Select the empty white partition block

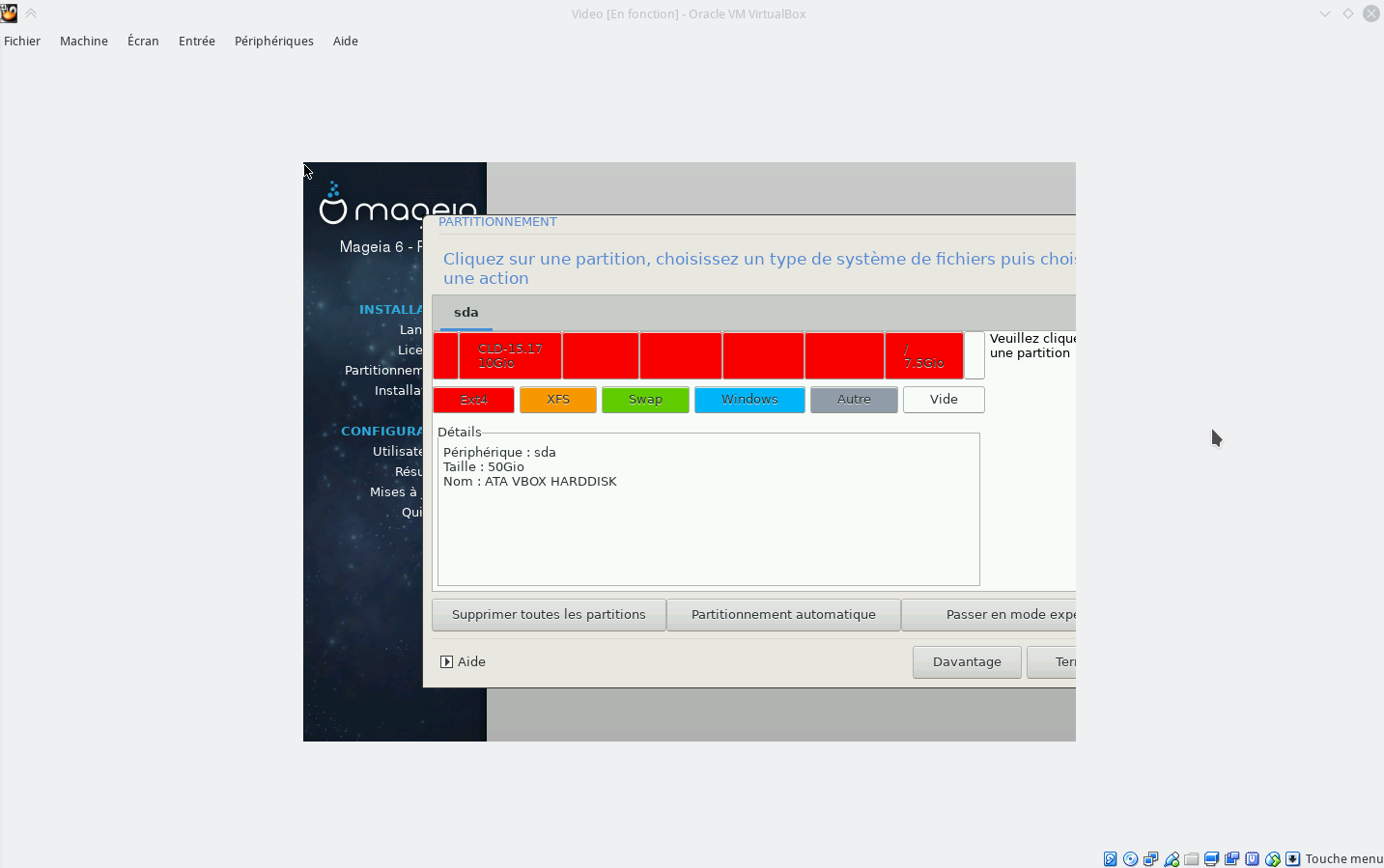tap(974, 355)
